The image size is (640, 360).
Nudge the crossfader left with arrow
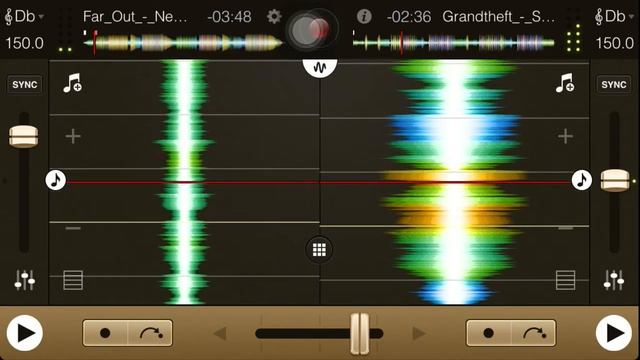point(220,333)
